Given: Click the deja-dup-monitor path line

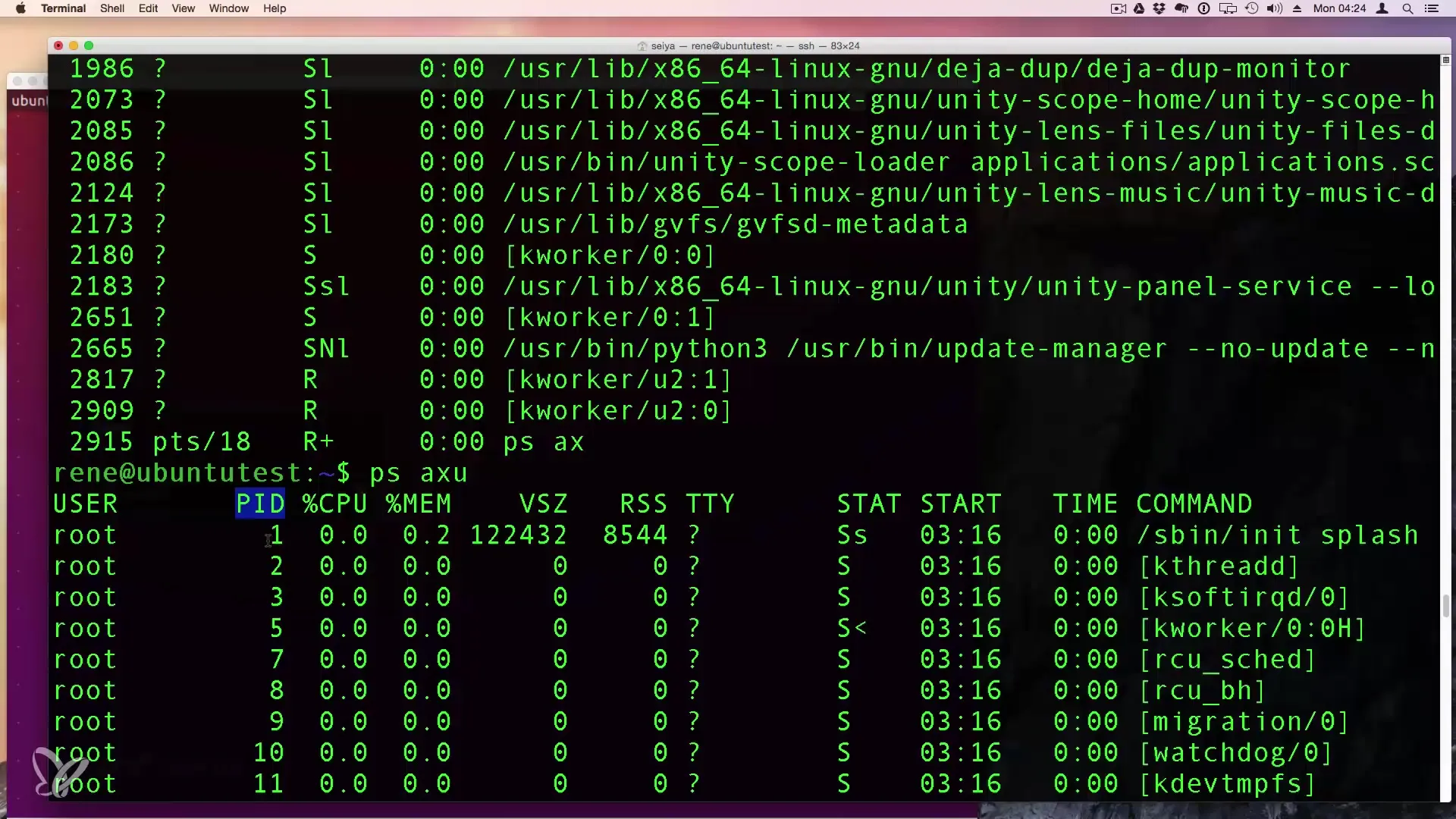Looking at the screenshot, I should pyautogui.click(x=927, y=68).
